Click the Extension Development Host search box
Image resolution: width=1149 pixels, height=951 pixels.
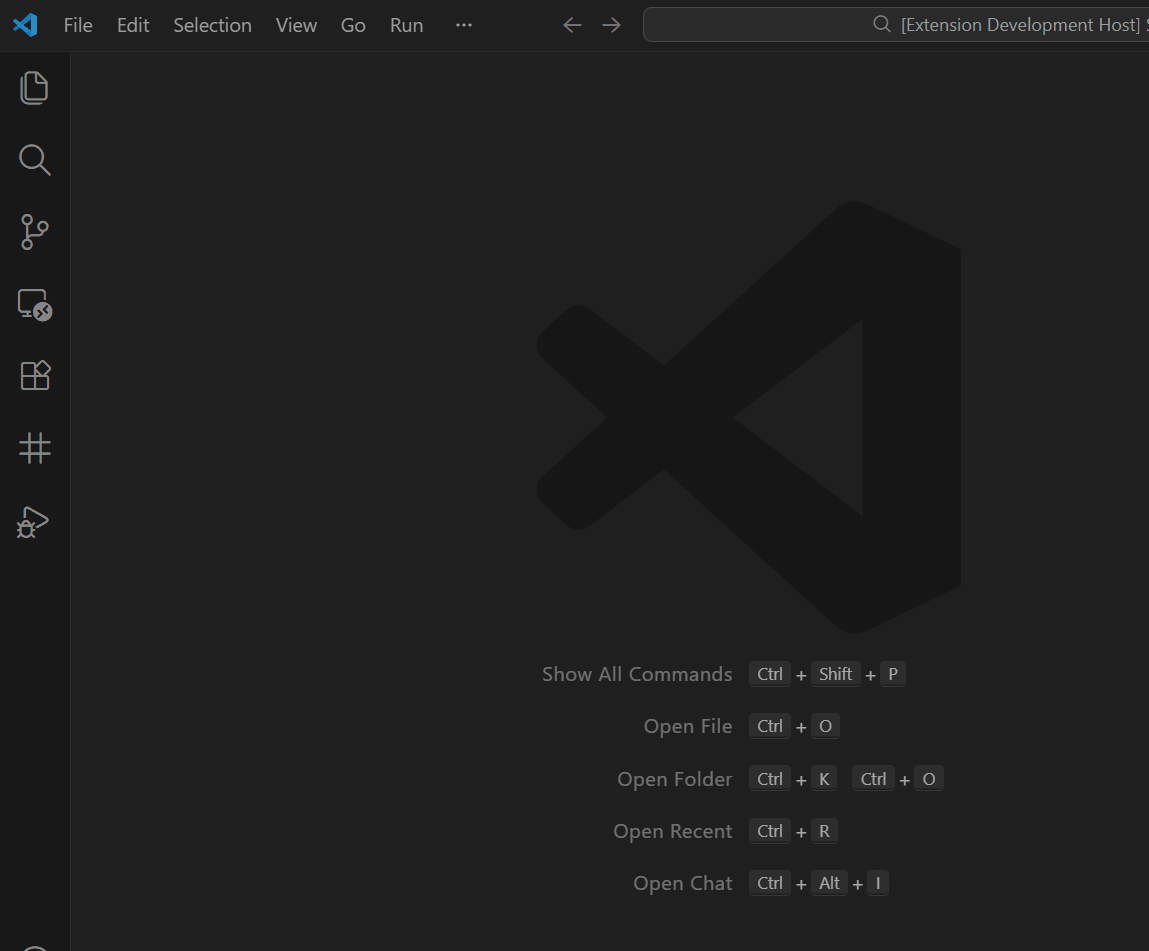(x=895, y=25)
